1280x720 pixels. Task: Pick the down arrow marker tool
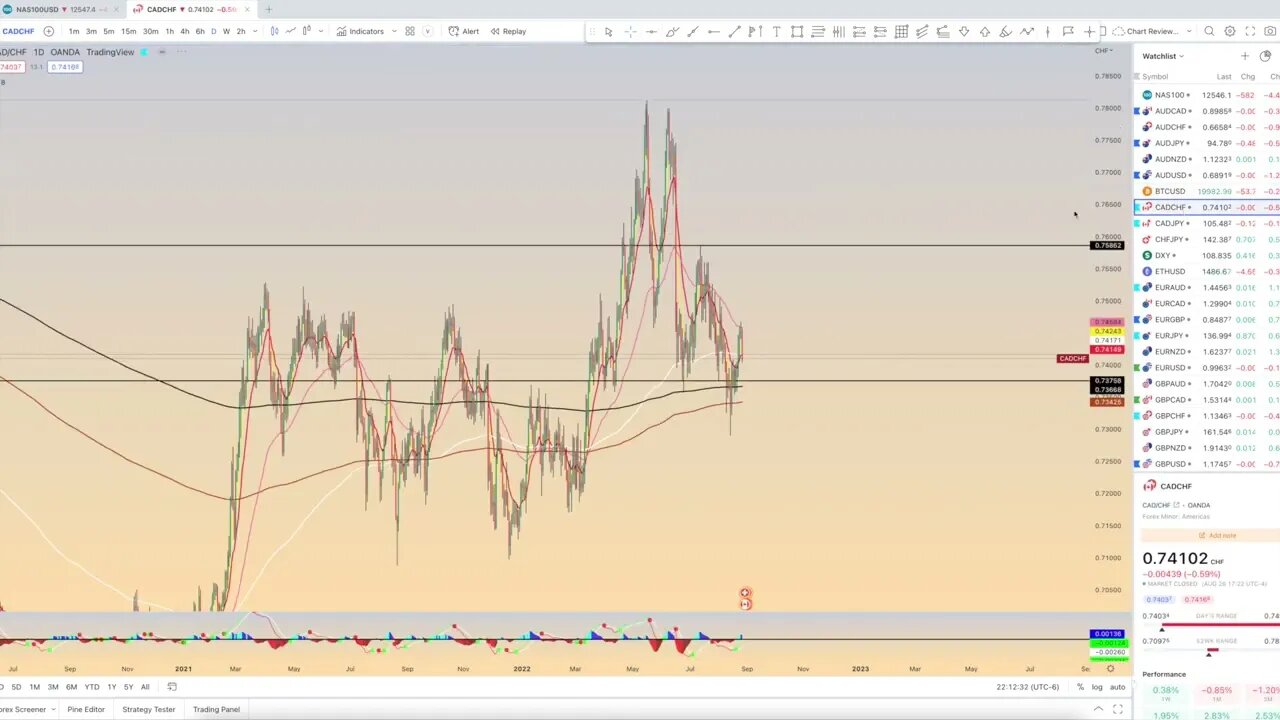pyautogui.click(x=964, y=31)
